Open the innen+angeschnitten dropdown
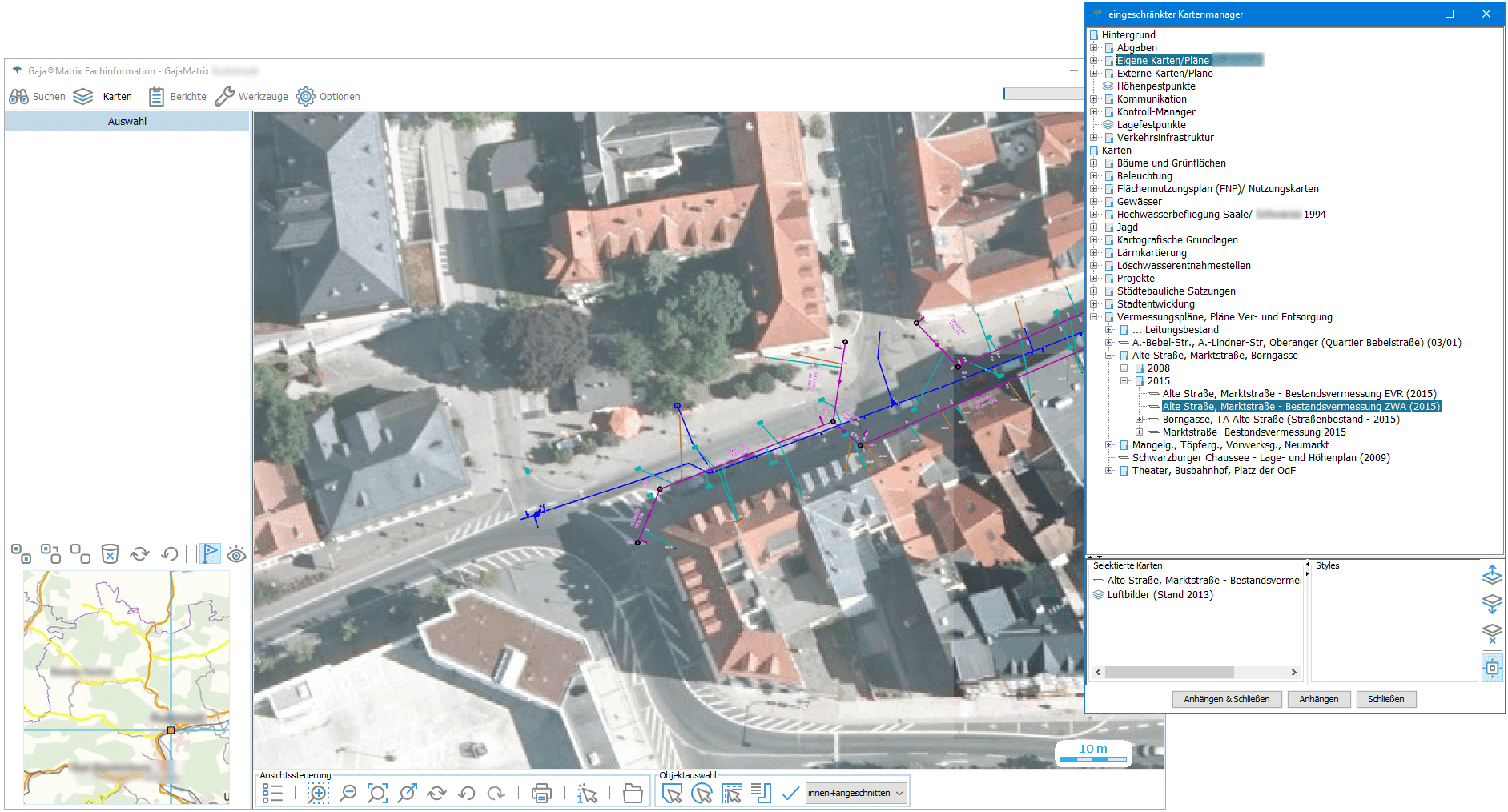Viewport: 1508px width, 812px height. point(856,793)
